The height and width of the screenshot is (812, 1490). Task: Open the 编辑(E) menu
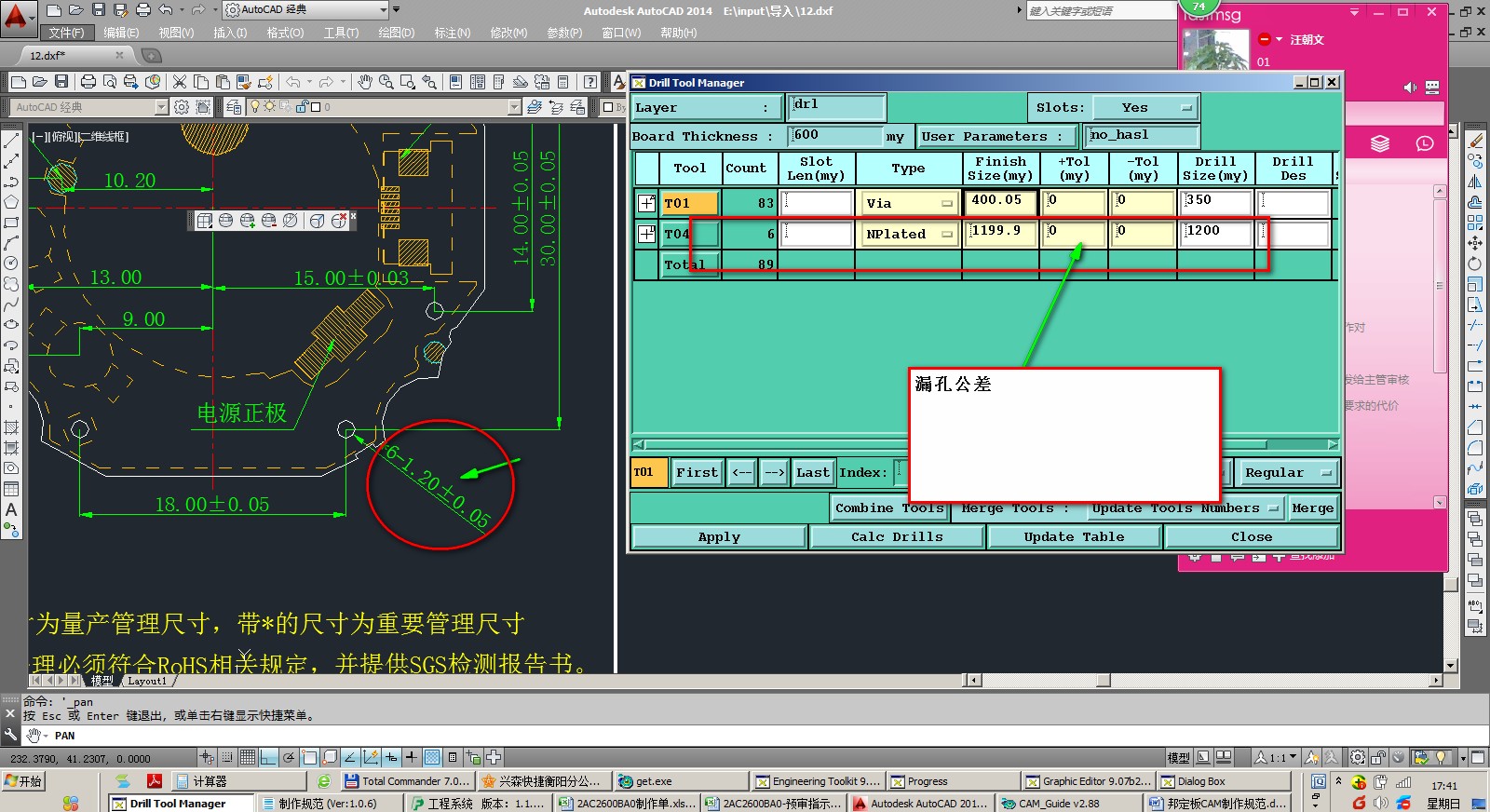(x=121, y=33)
